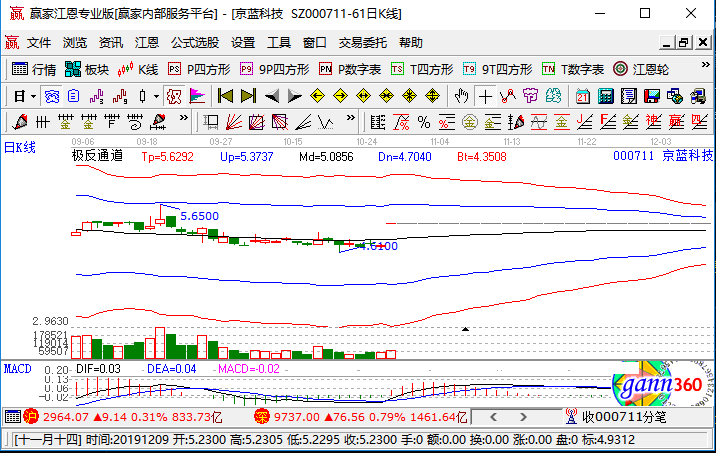The image size is (716, 453).
Task: Open the P四方形 tool
Action: [x=199, y=69]
